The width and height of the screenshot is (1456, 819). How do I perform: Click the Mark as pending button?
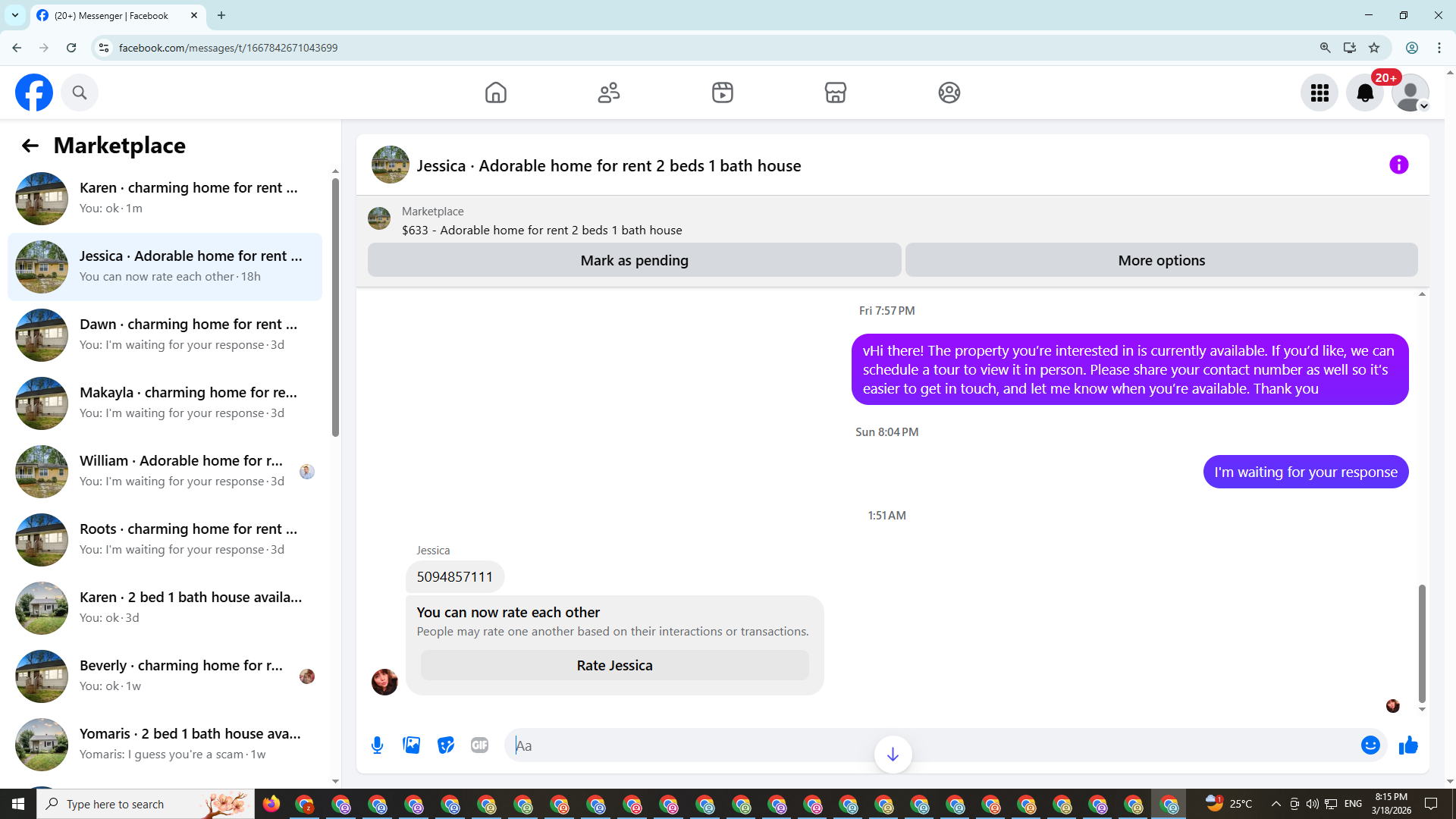tap(634, 260)
